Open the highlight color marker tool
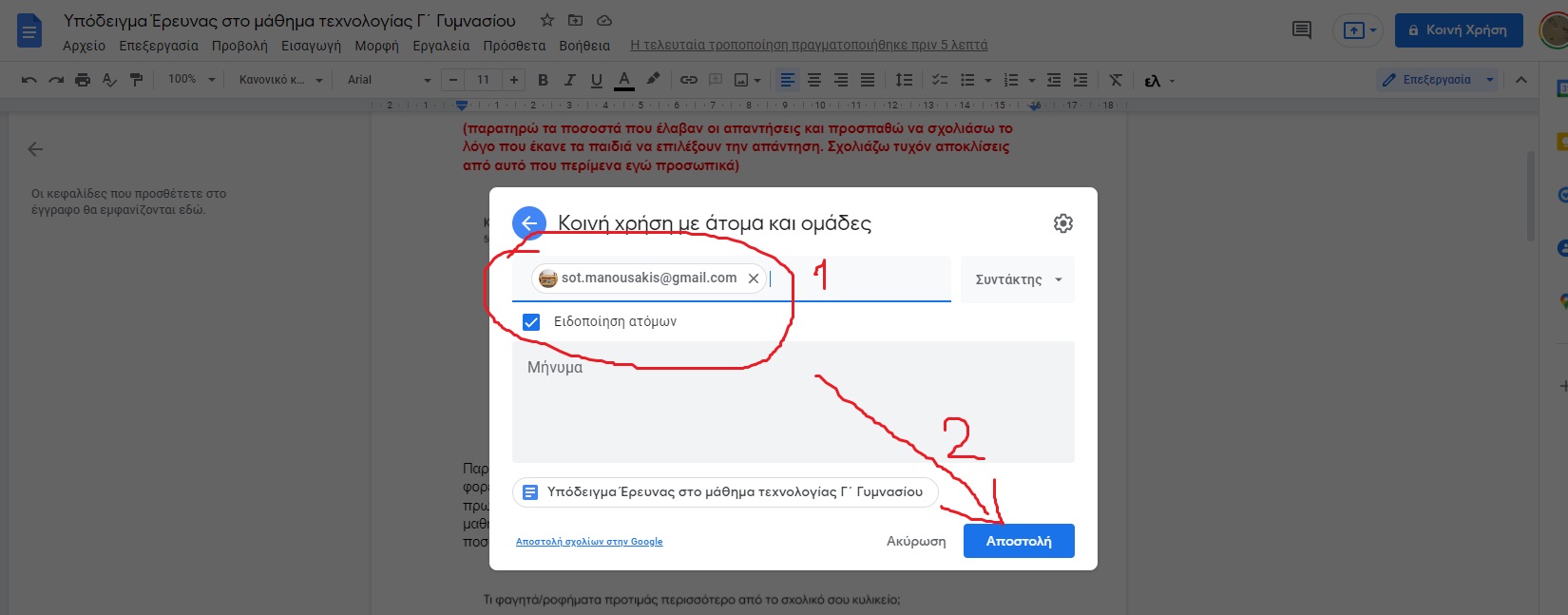The height and width of the screenshot is (615, 1568). point(653,80)
